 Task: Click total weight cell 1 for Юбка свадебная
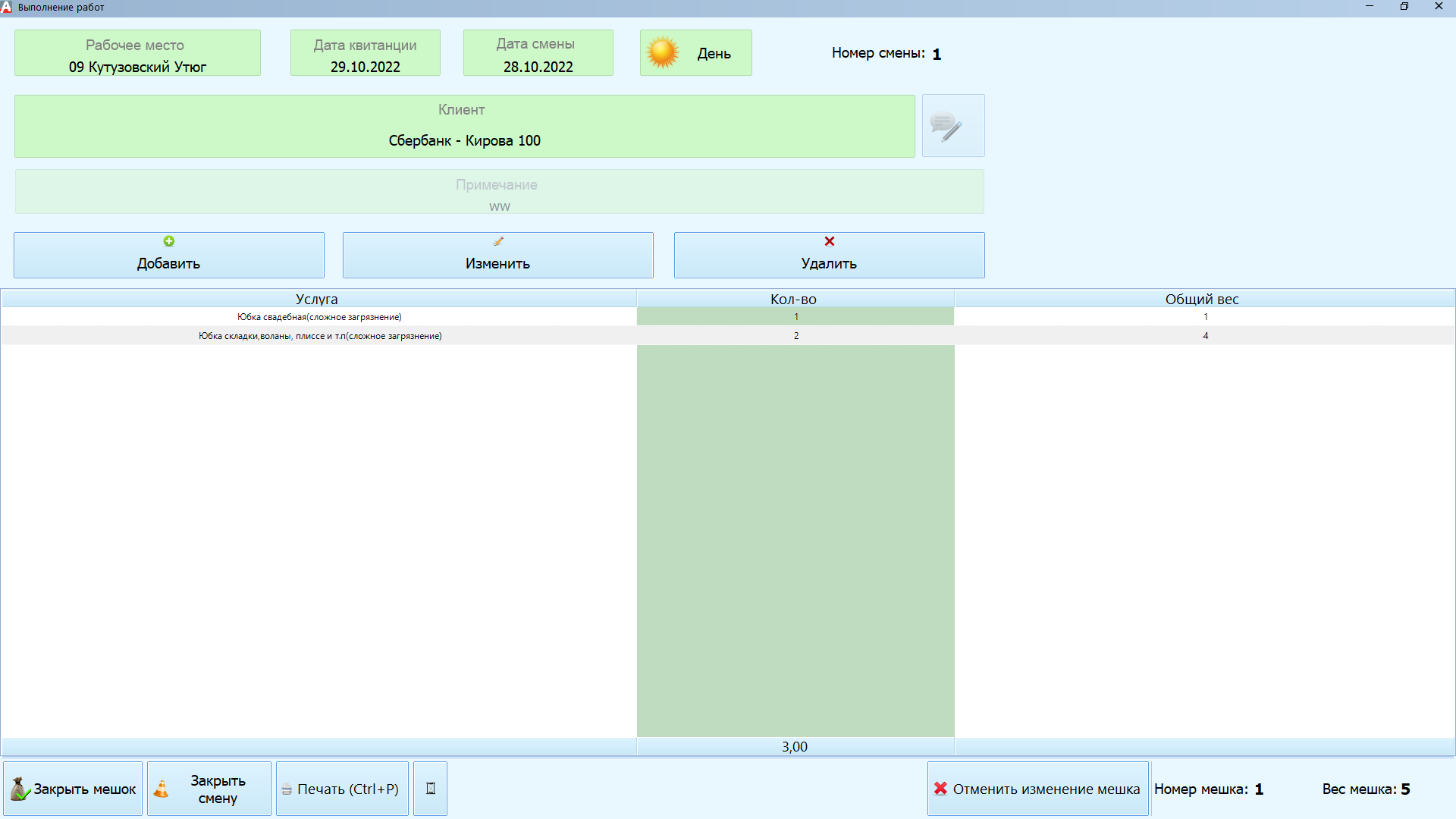coord(1205,317)
